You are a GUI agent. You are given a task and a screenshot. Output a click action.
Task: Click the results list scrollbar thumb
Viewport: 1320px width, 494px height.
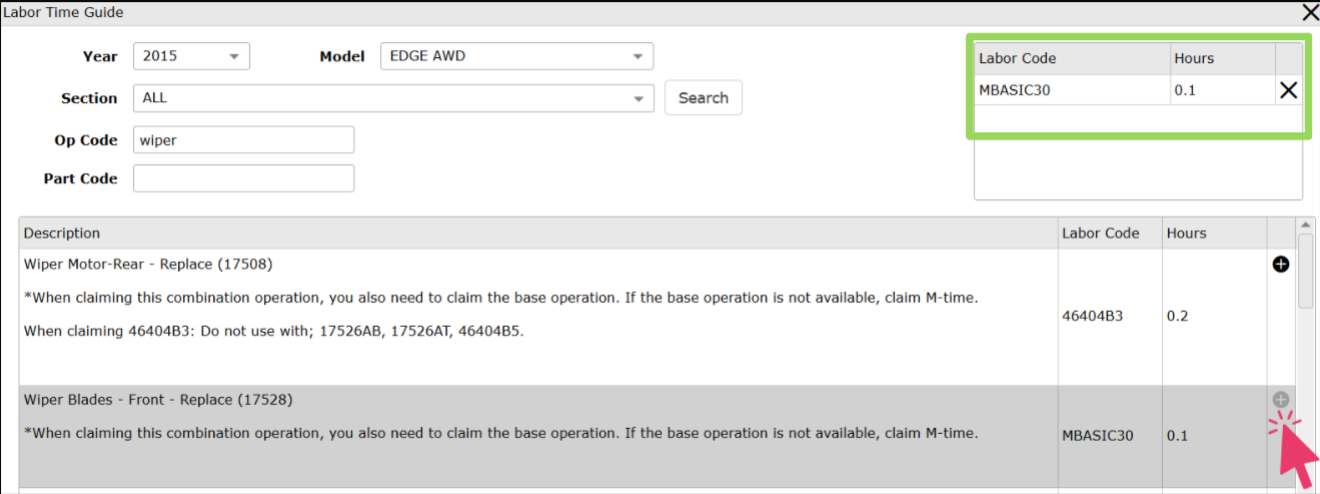[x=1305, y=270]
